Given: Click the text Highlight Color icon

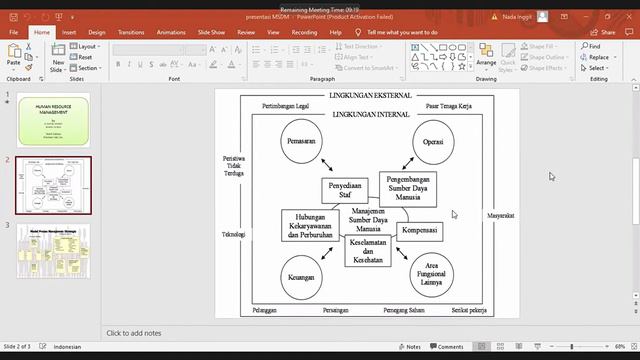Looking at the screenshot, I should pyautogui.click(x=213, y=64).
